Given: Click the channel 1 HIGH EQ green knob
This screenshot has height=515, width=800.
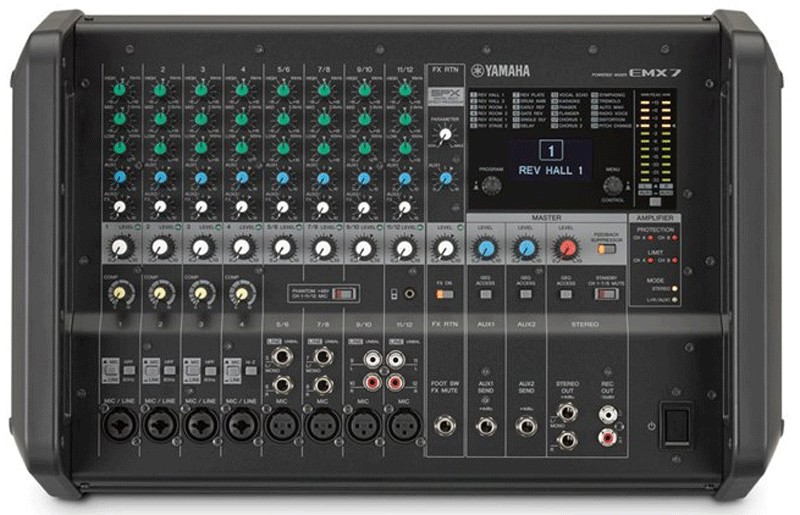Looking at the screenshot, I should (x=120, y=90).
